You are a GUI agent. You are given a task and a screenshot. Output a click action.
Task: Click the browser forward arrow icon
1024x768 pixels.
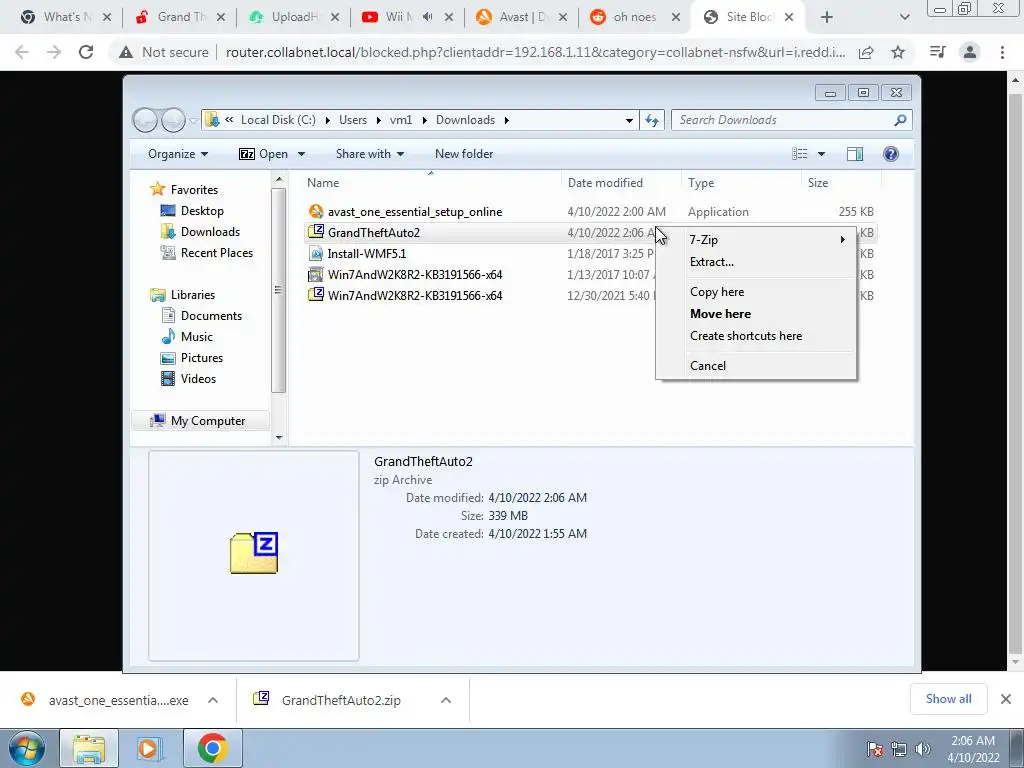click(54, 52)
